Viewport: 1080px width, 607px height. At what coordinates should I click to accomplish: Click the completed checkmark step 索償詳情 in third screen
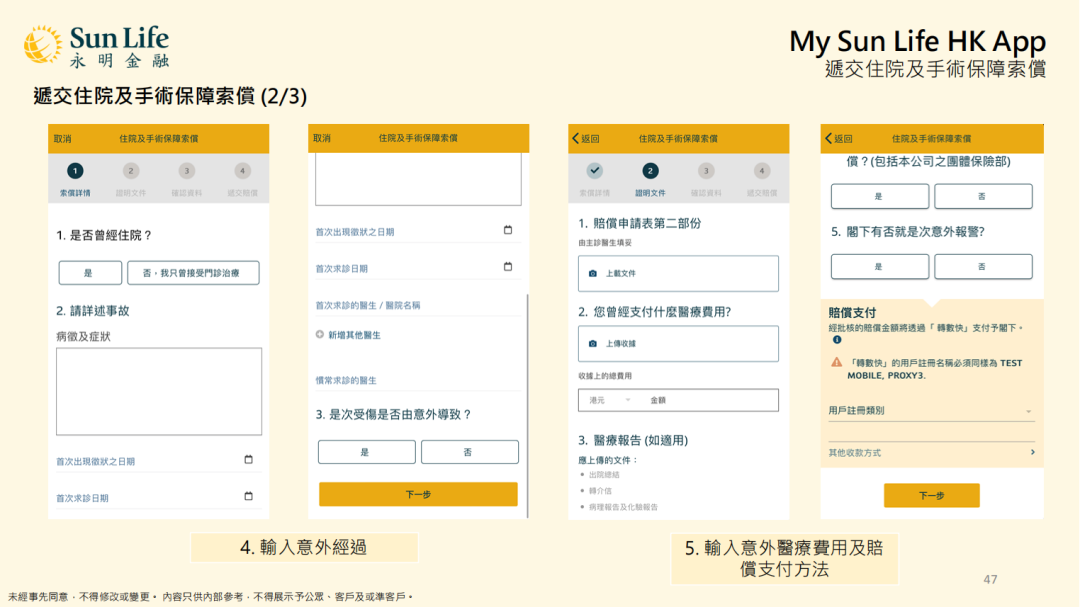point(594,170)
